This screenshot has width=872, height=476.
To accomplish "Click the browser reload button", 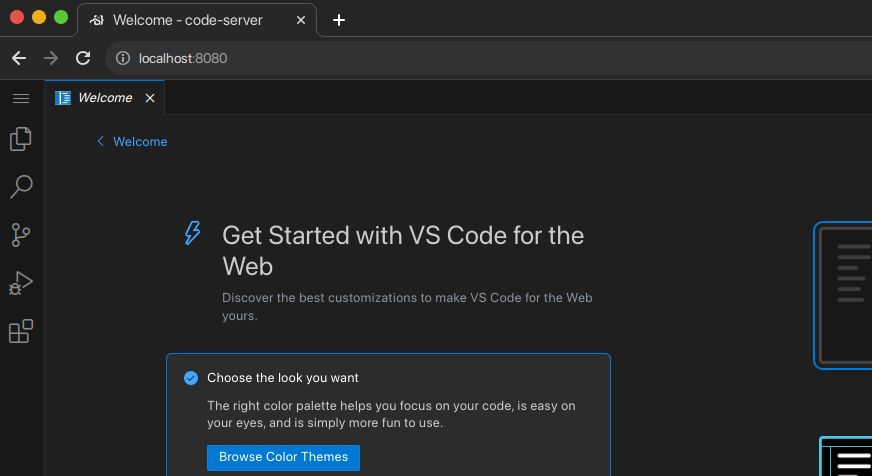I will point(83,58).
